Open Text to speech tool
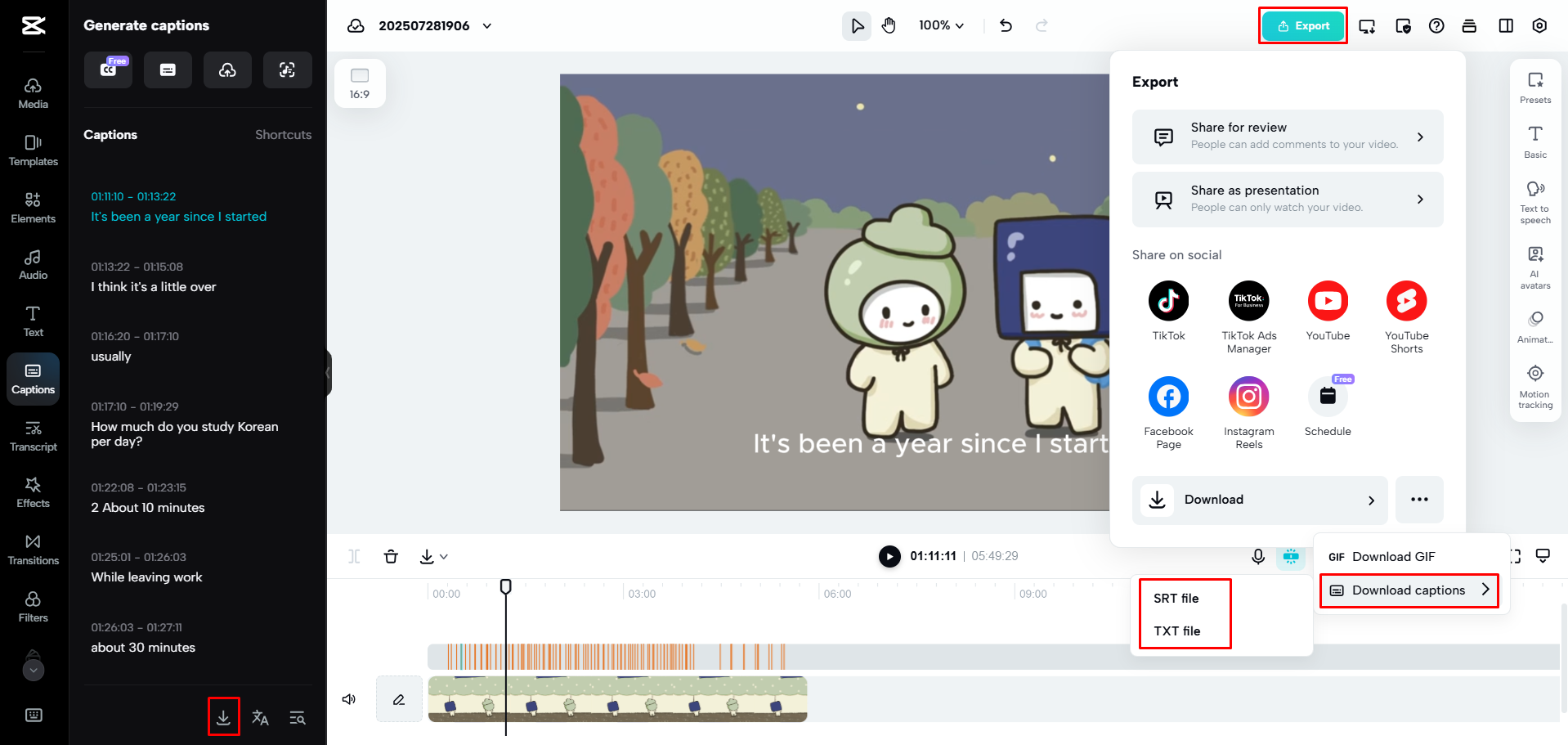 pyautogui.click(x=1535, y=203)
